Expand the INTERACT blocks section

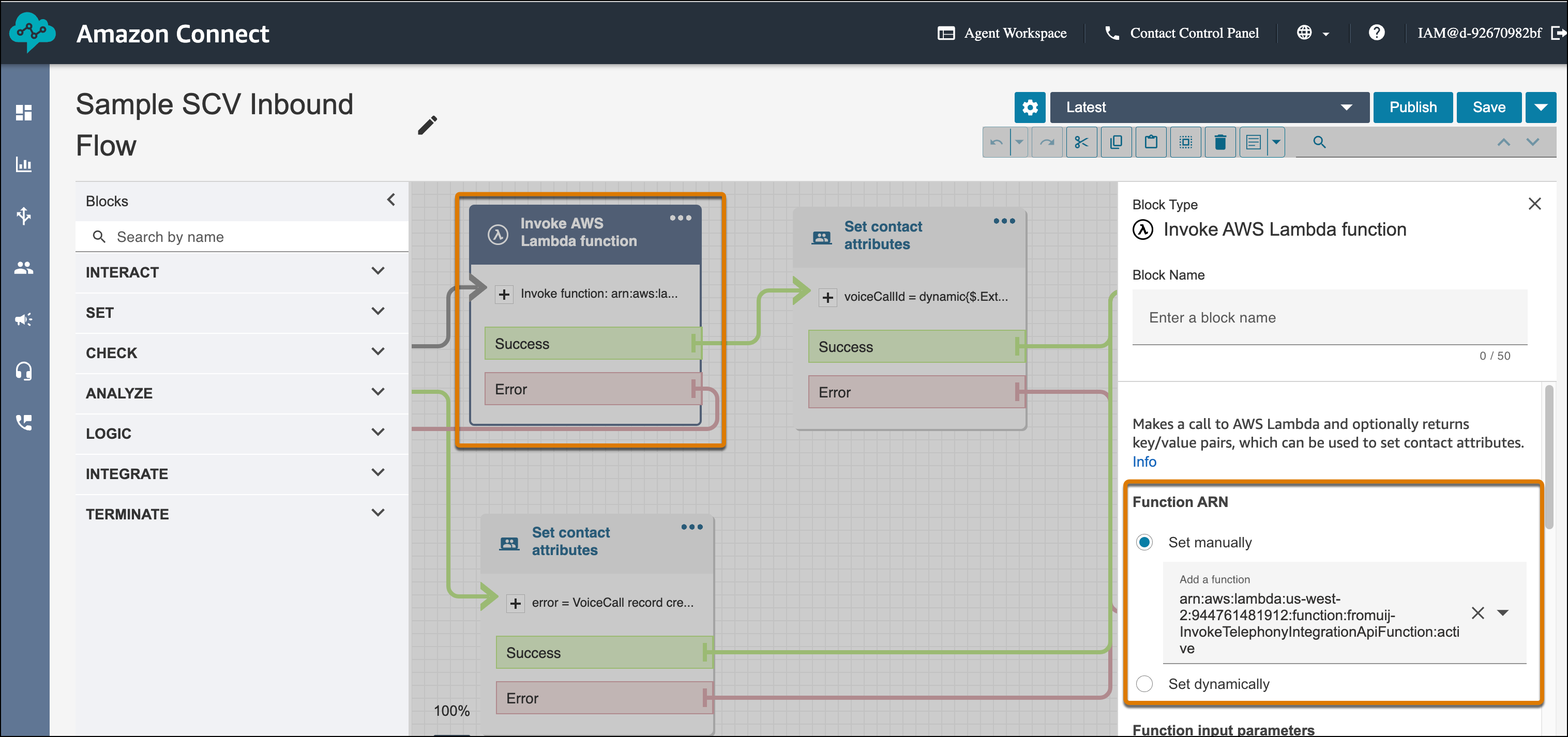[242, 272]
